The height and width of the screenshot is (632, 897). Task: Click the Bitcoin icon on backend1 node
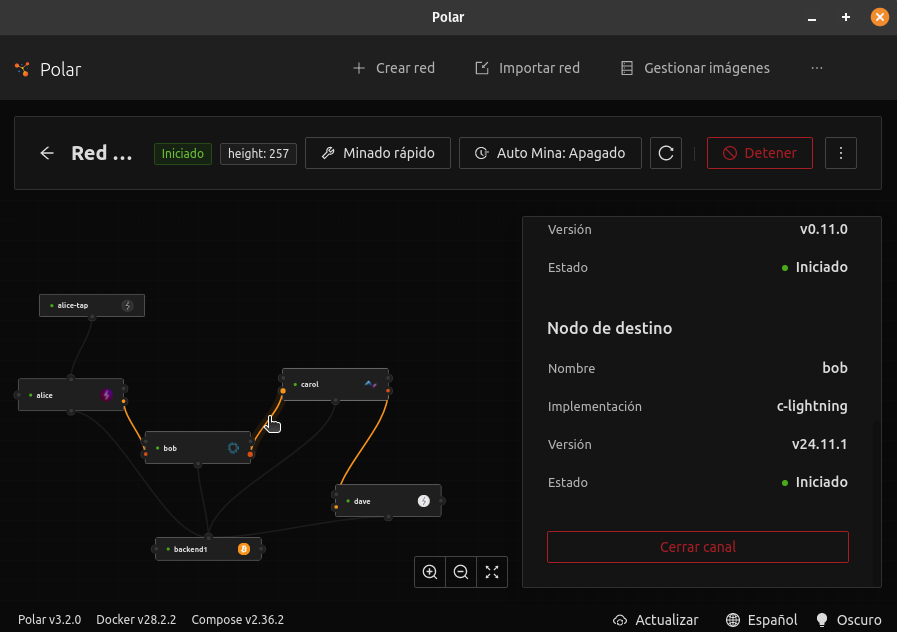click(x=243, y=549)
